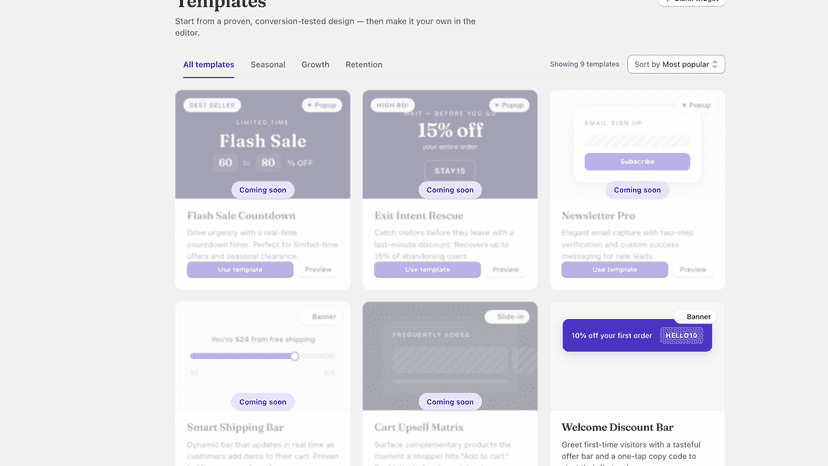Screen dimensions: 828x466
Task: Go to the Retention tab
Action: [364, 64]
